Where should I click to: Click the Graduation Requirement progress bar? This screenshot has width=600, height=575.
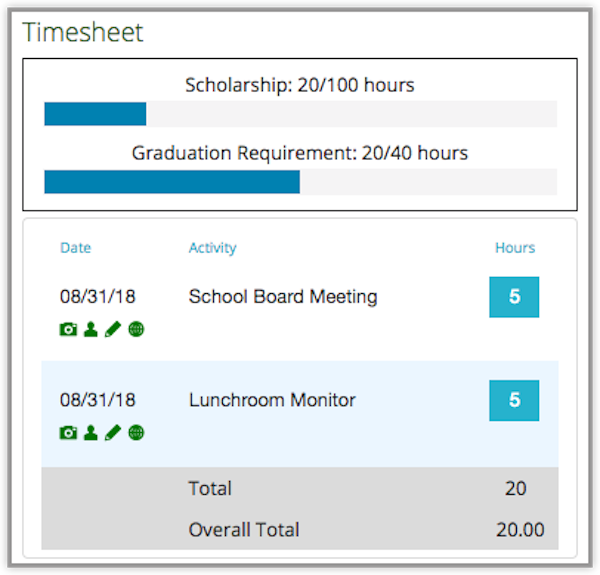pos(300,182)
